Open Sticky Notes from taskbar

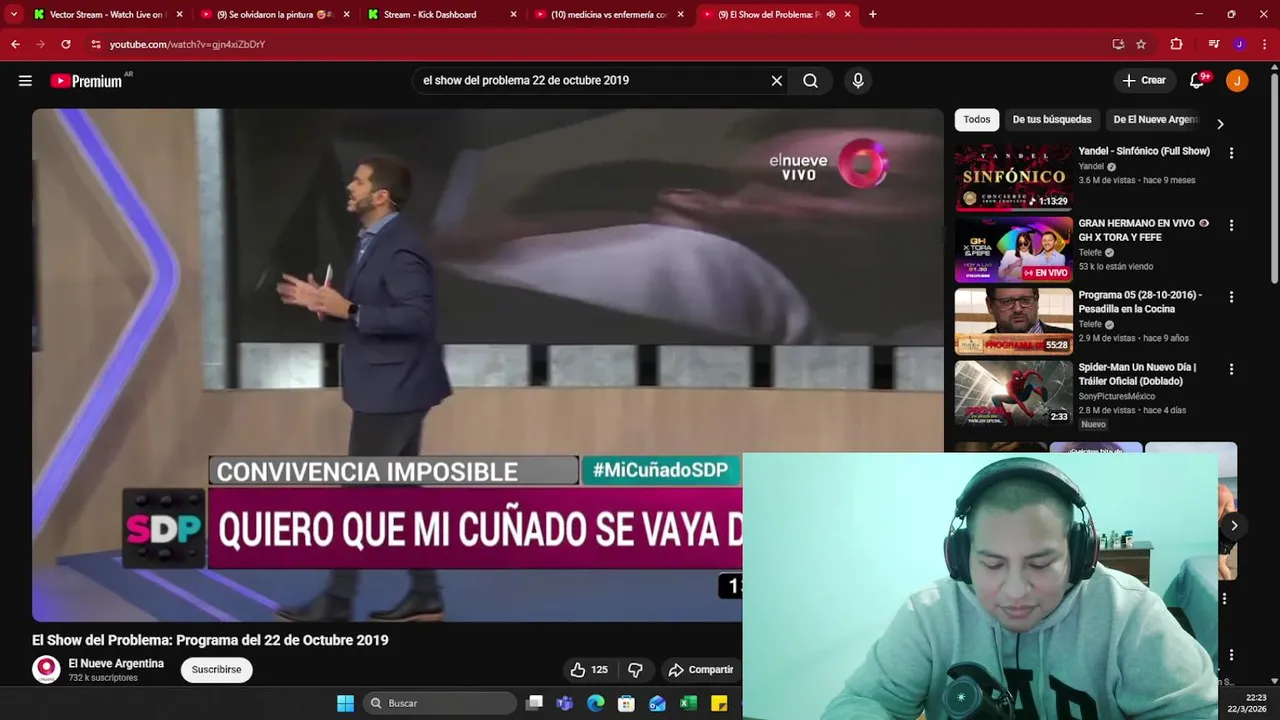click(x=719, y=703)
